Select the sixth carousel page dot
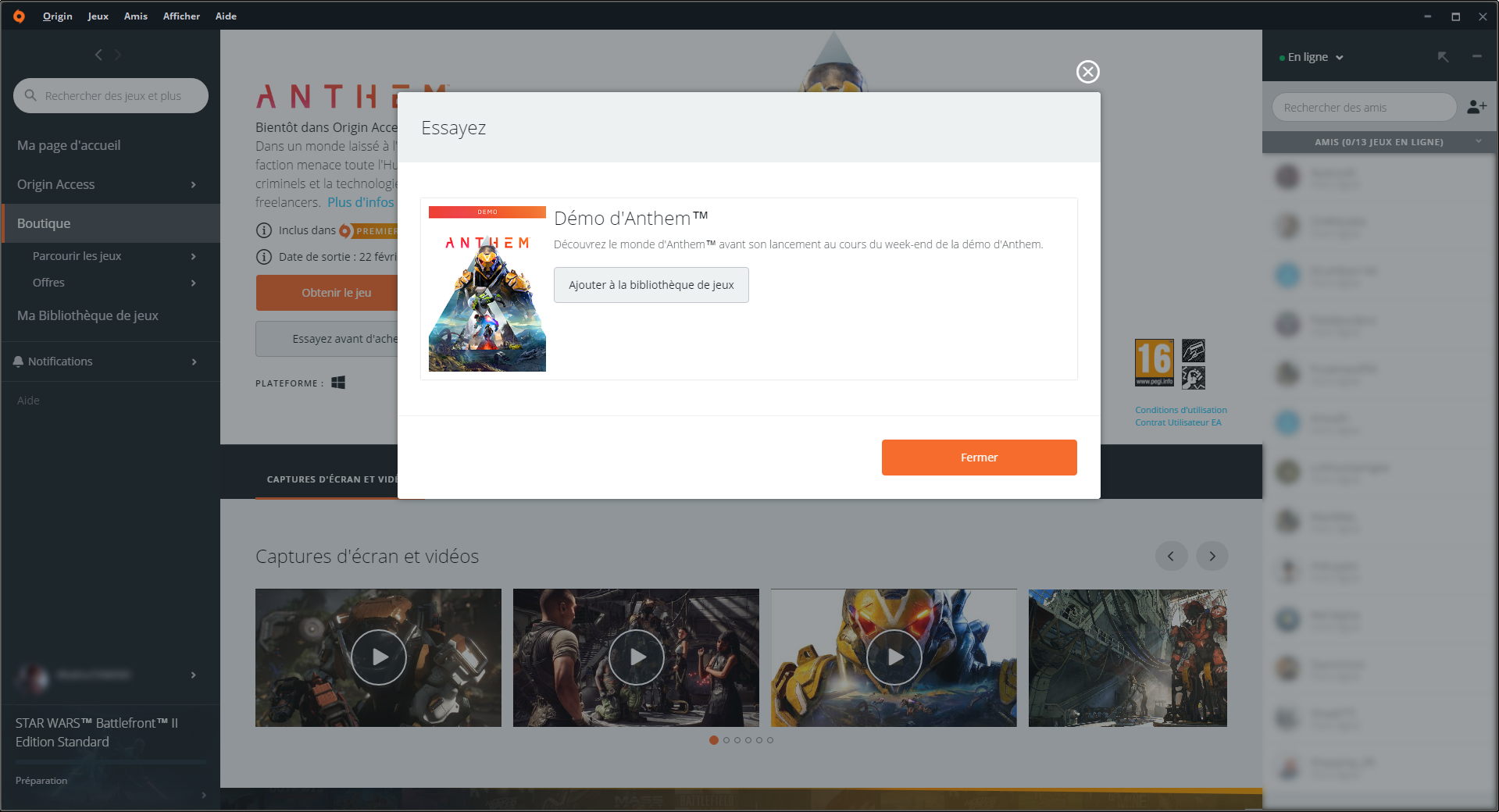1499x812 pixels. tap(770, 740)
